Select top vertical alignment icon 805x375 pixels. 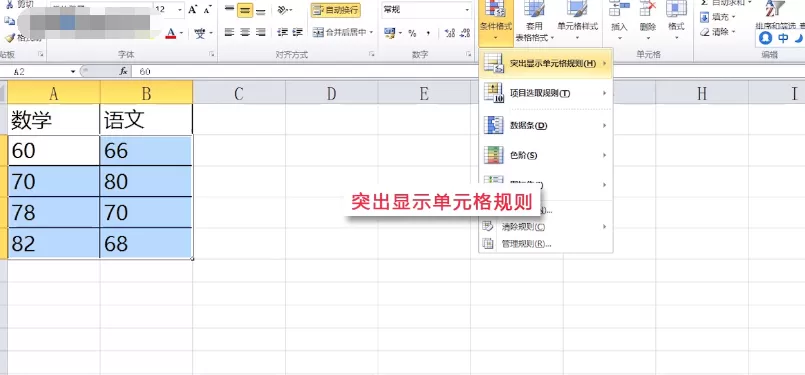229,10
